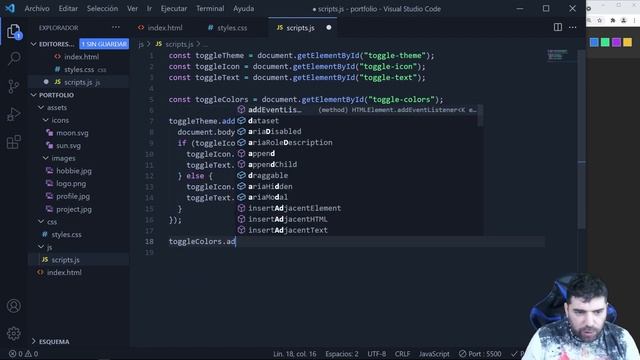Open the Archivo menu
The width and height of the screenshot is (640, 360).
click(x=37, y=9)
